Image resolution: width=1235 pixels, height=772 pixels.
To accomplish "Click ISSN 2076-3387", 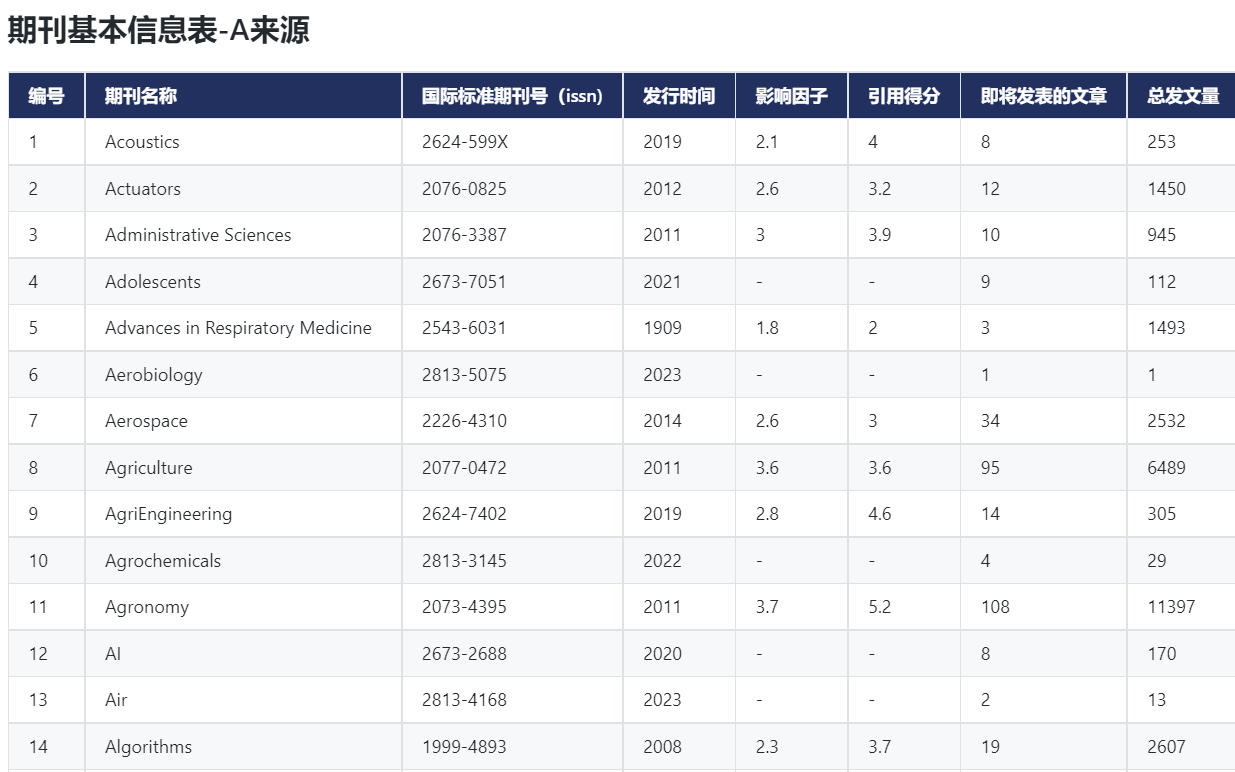I will tap(464, 235).
